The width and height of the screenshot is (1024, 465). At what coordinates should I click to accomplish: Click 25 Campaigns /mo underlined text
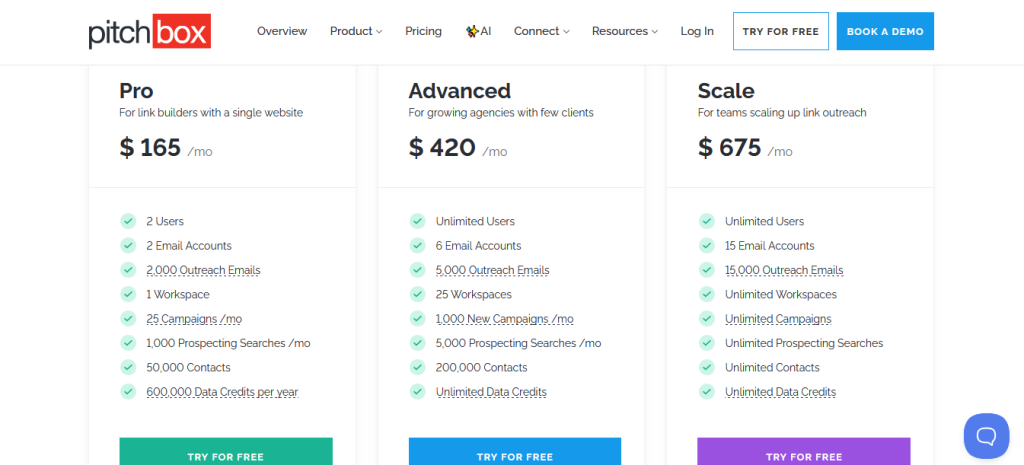tap(194, 319)
